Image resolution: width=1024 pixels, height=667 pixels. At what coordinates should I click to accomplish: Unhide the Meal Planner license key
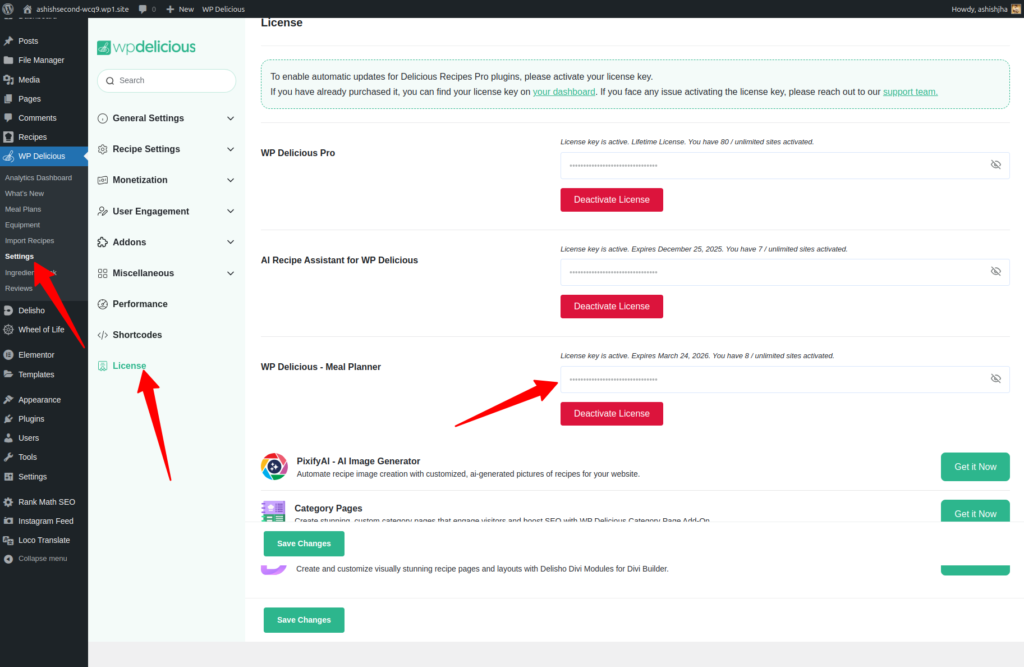pos(995,379)
